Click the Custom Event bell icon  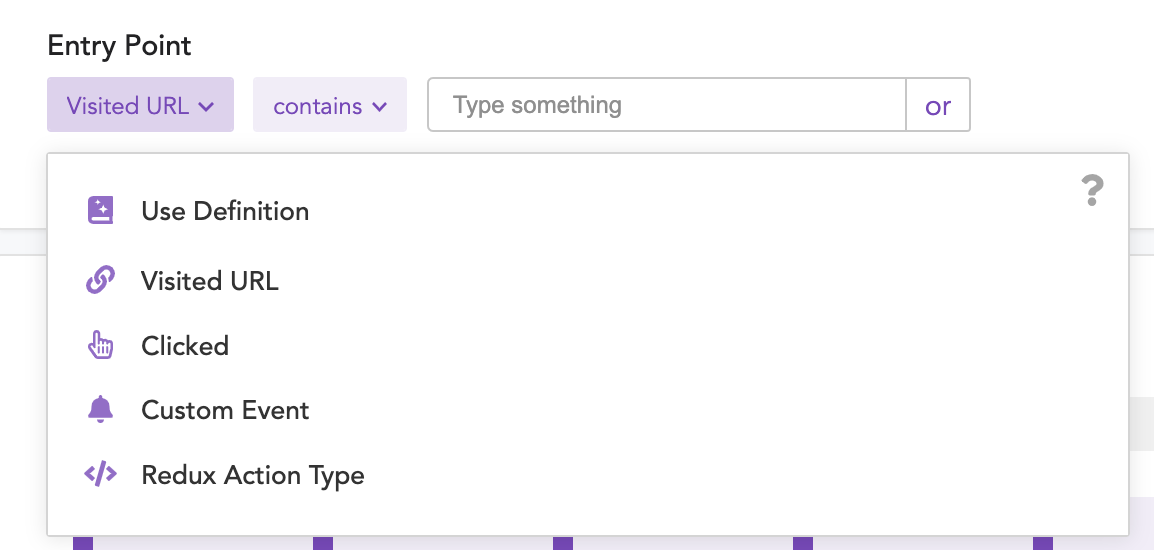pyautogui.click(x=100, y=410)
